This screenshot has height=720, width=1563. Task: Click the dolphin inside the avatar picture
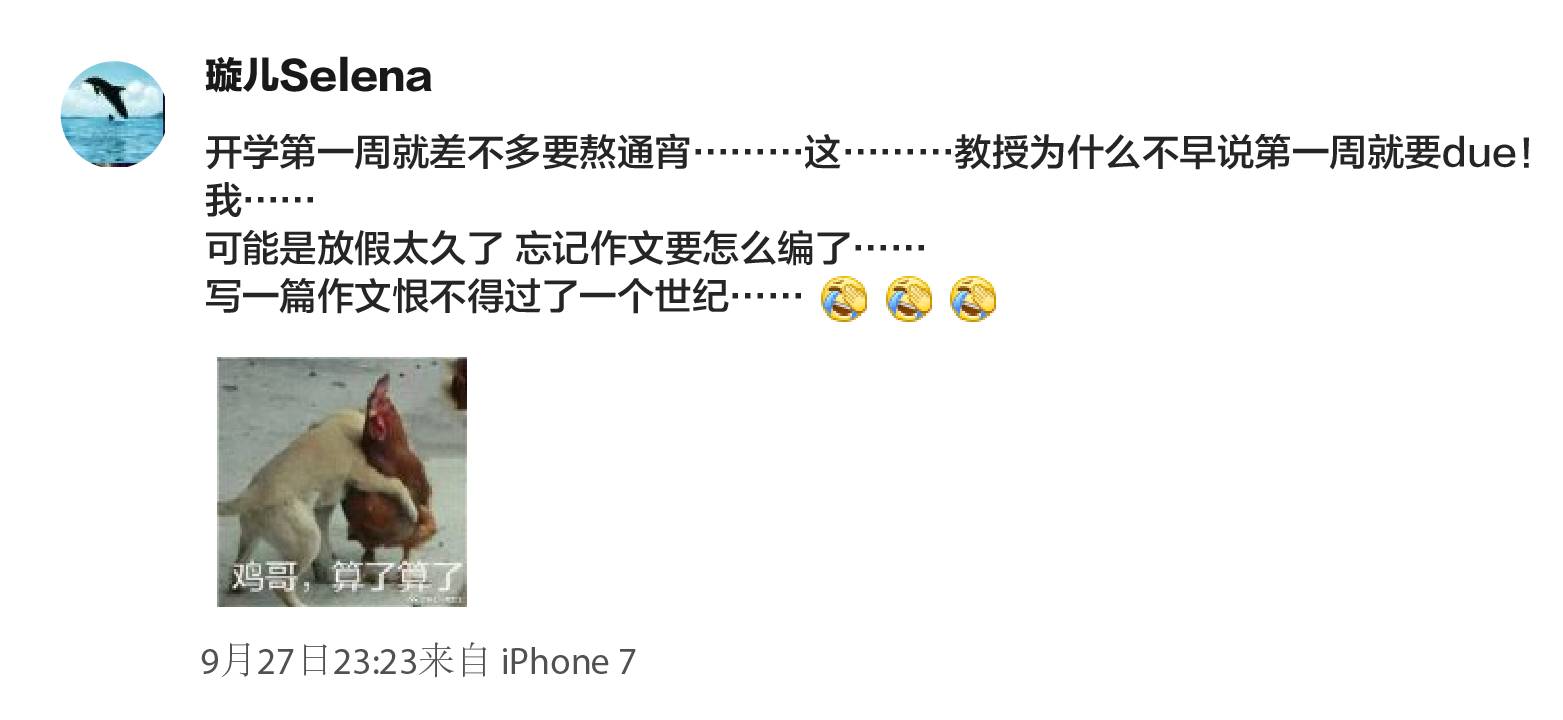click(x=107, y=97)
